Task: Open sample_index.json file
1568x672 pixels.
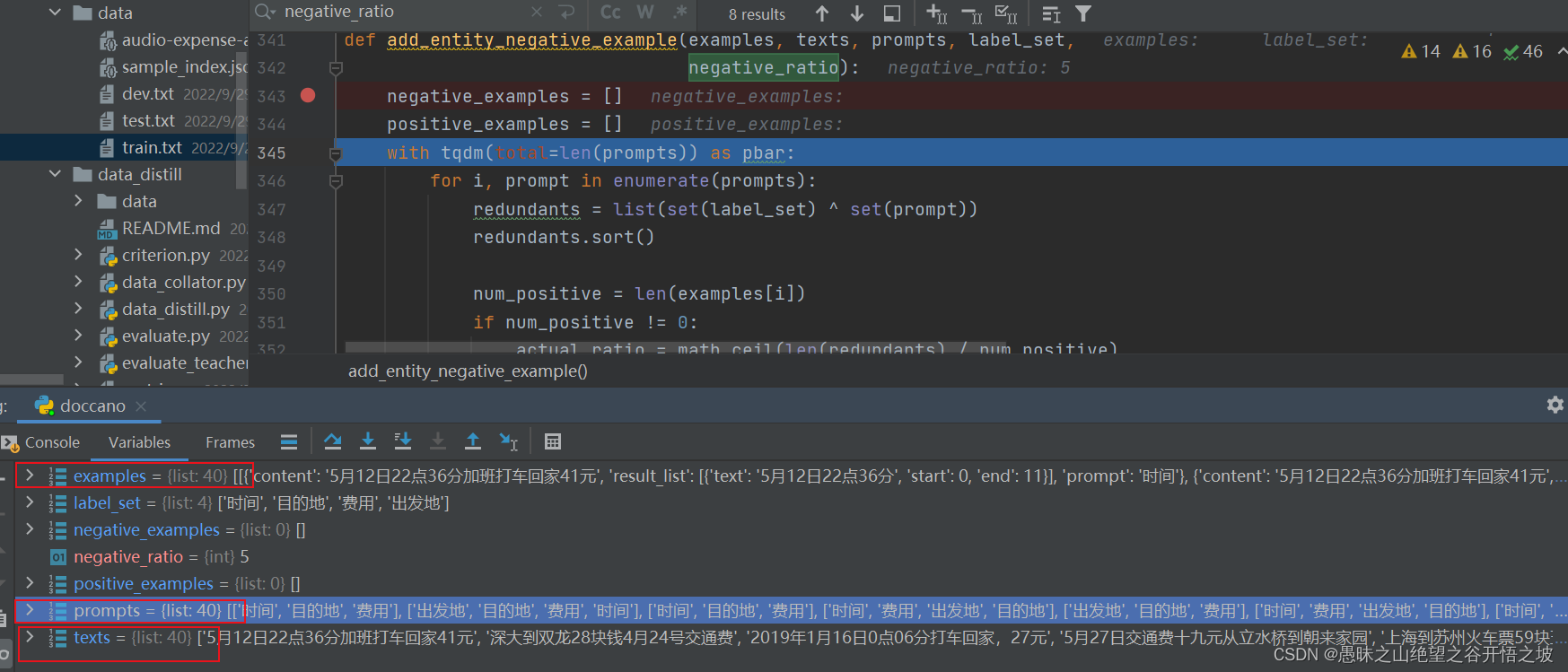Action: pos(184,66)
